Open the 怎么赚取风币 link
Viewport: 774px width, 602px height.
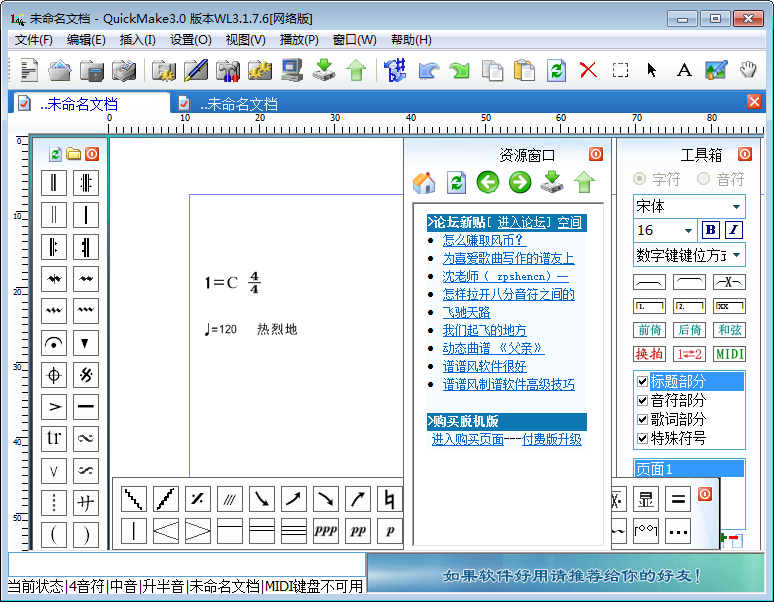click(x=484, y=240)
